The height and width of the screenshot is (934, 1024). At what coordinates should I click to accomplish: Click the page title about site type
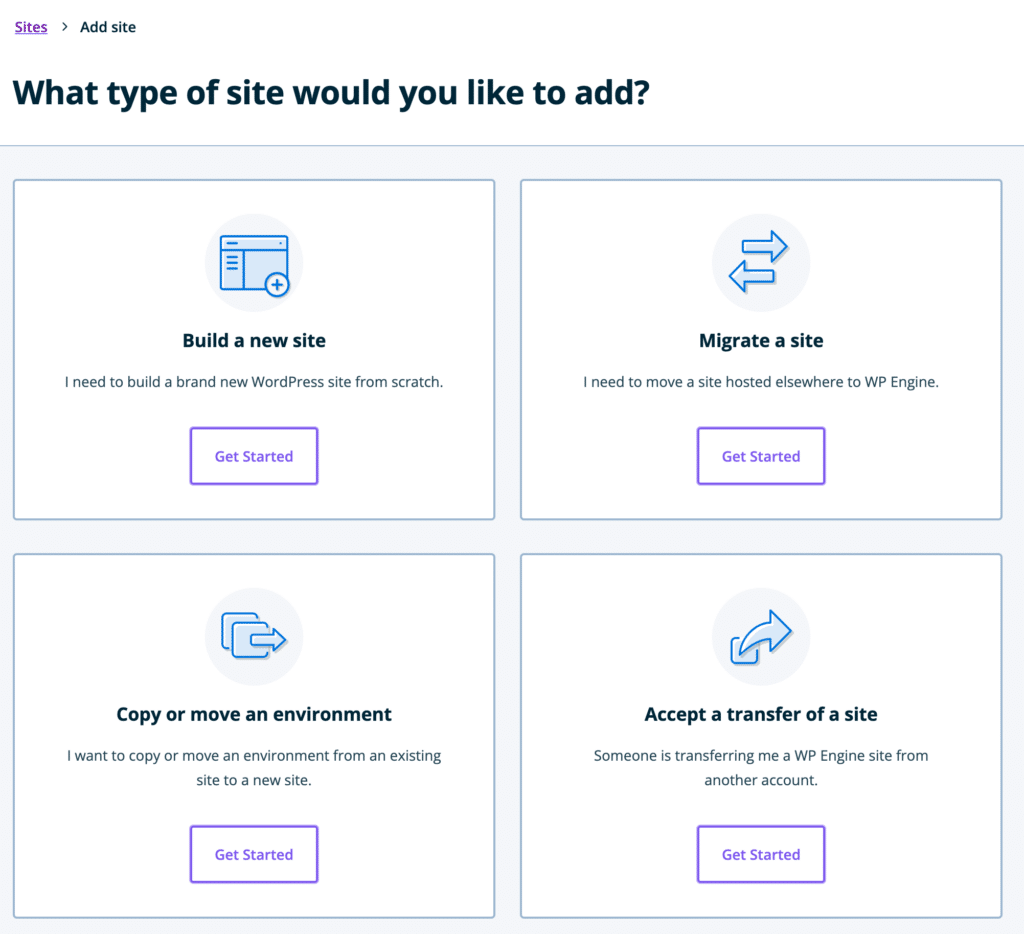pyautogui.click(x=331, y=93)
